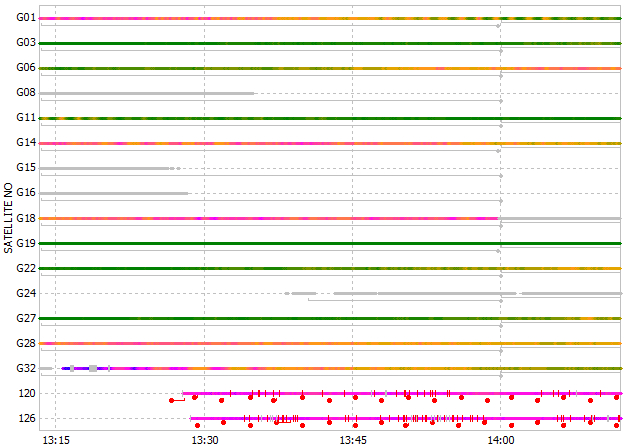629x446 pixels.
Task: Click the gray G16 observation bar
Action: 114,193
